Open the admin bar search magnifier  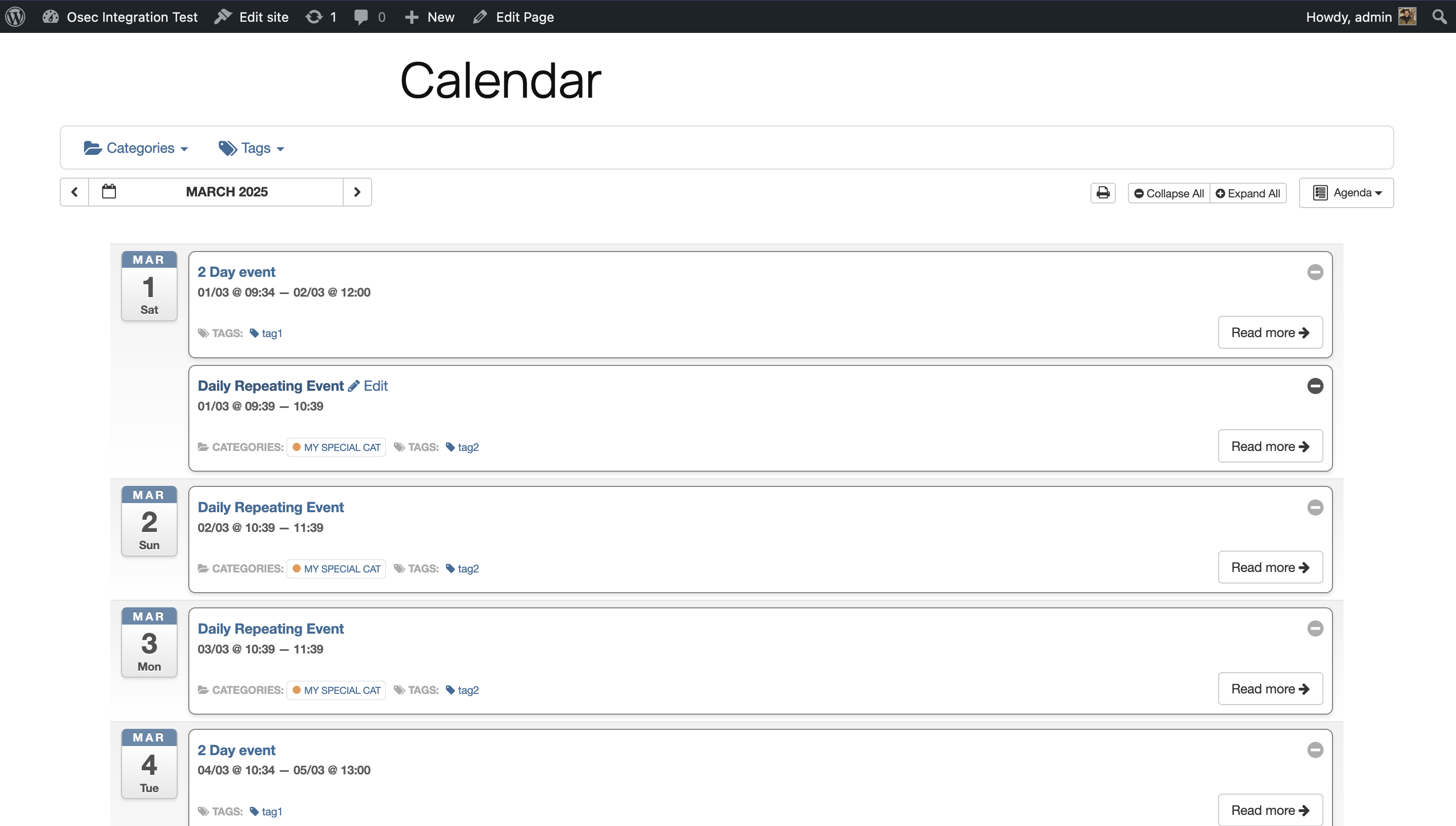(1439, 17)
